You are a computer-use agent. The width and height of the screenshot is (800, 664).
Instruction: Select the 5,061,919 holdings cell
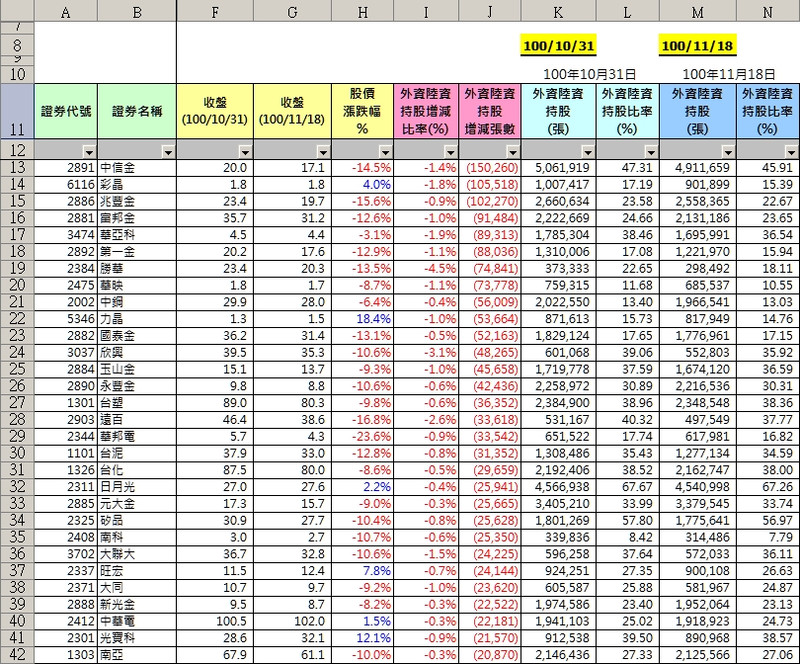[559, 168]
